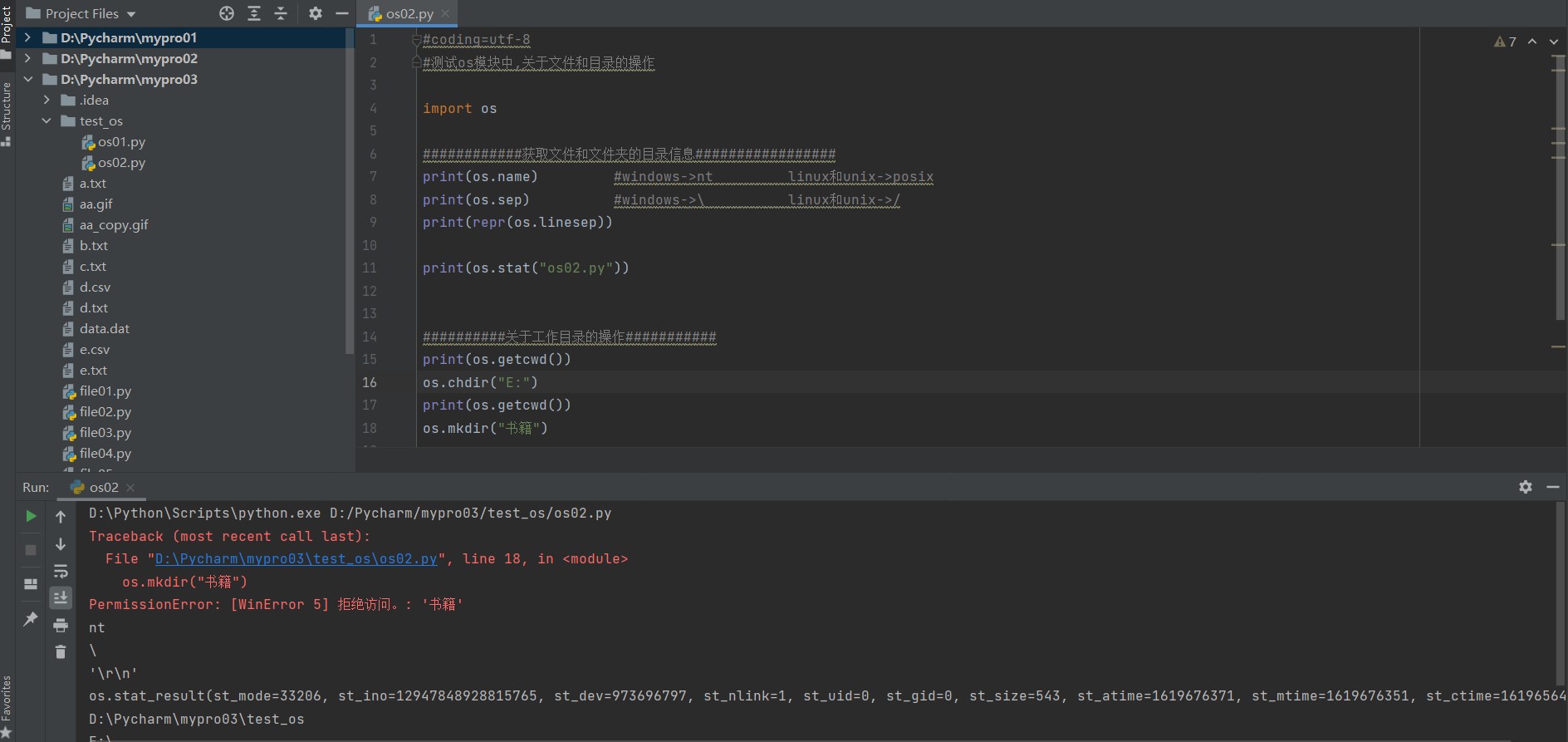
Task: Toggle soft-wrap in Run console
Action: point(61,571)
